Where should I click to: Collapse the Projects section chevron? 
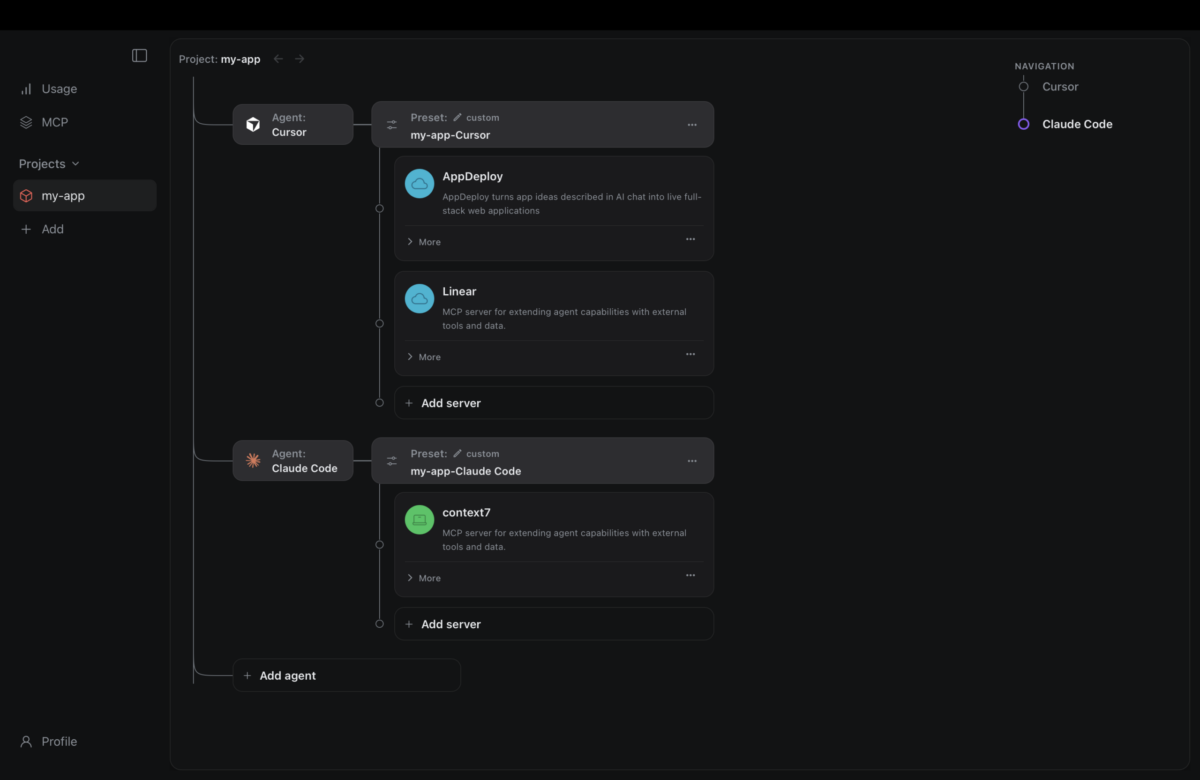[76, 164]
